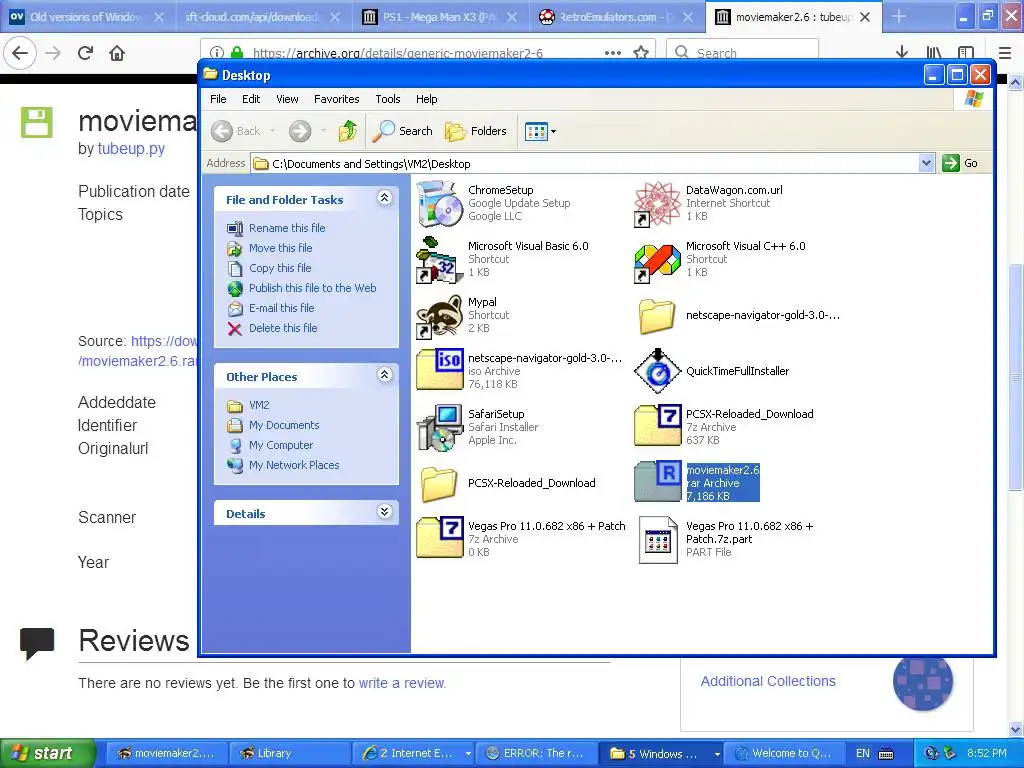
Task: Click E-mail this file task
Action: pyautogui.click(x=281, y=308)
